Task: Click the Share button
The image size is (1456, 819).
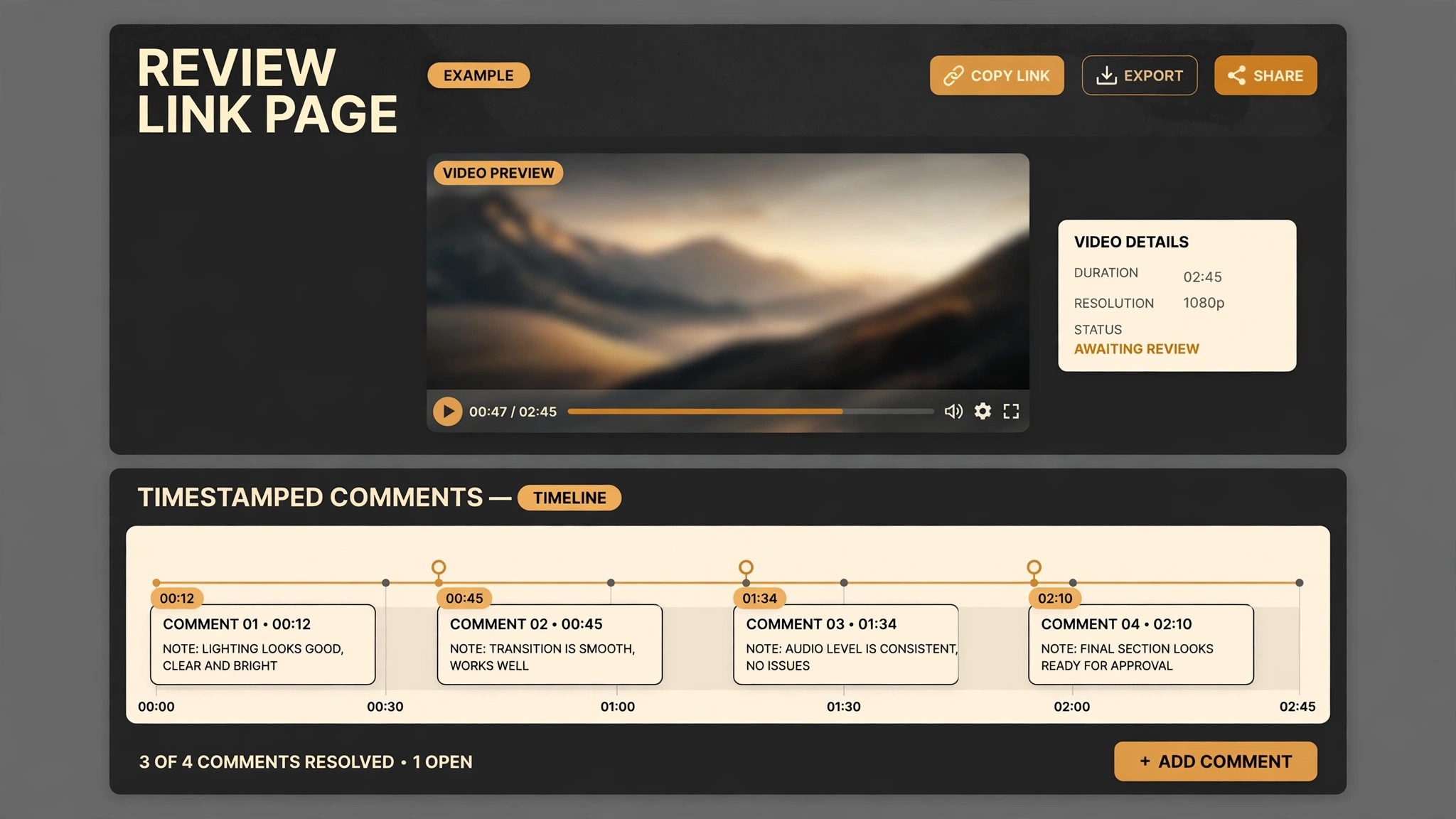Action: pos(1265,75)
